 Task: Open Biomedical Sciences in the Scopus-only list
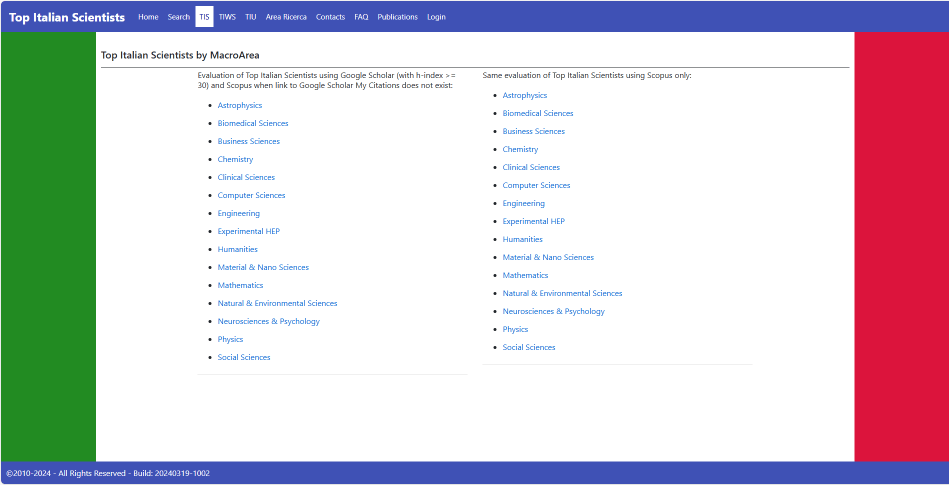(538, 113)
